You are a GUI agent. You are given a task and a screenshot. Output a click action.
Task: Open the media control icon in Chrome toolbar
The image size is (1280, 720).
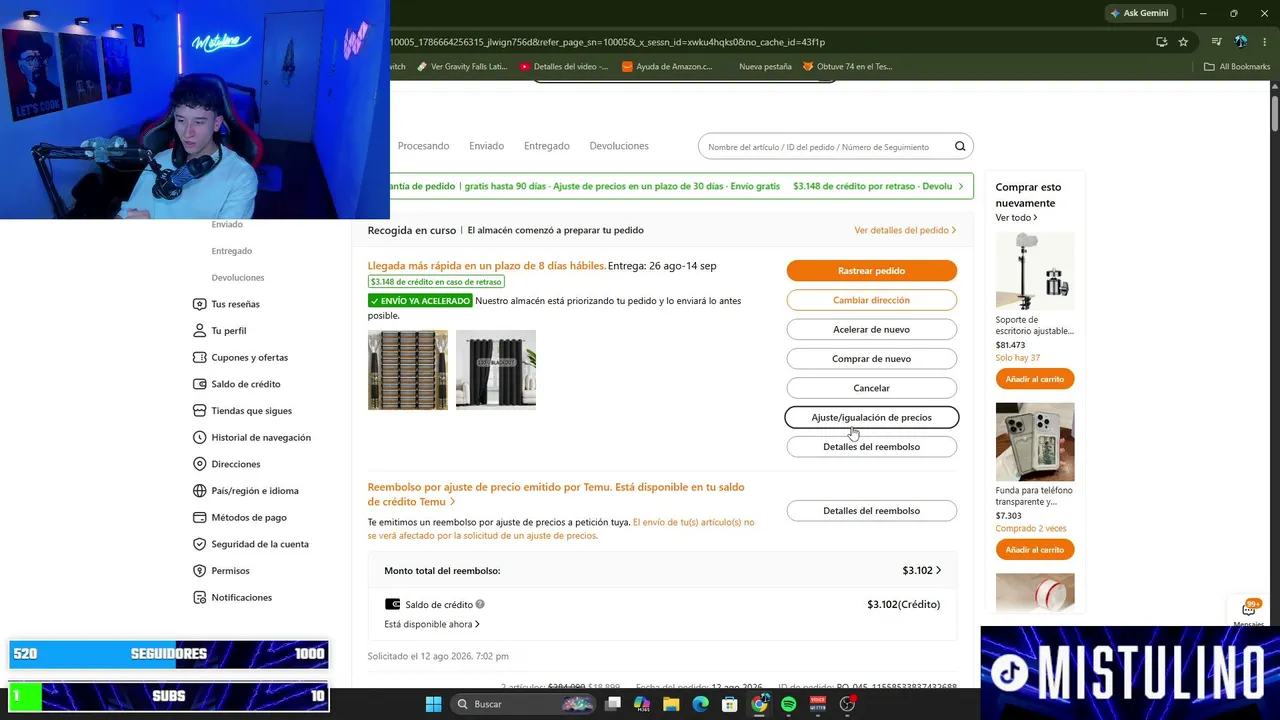pyautogui.click(x=1216, y=42)
